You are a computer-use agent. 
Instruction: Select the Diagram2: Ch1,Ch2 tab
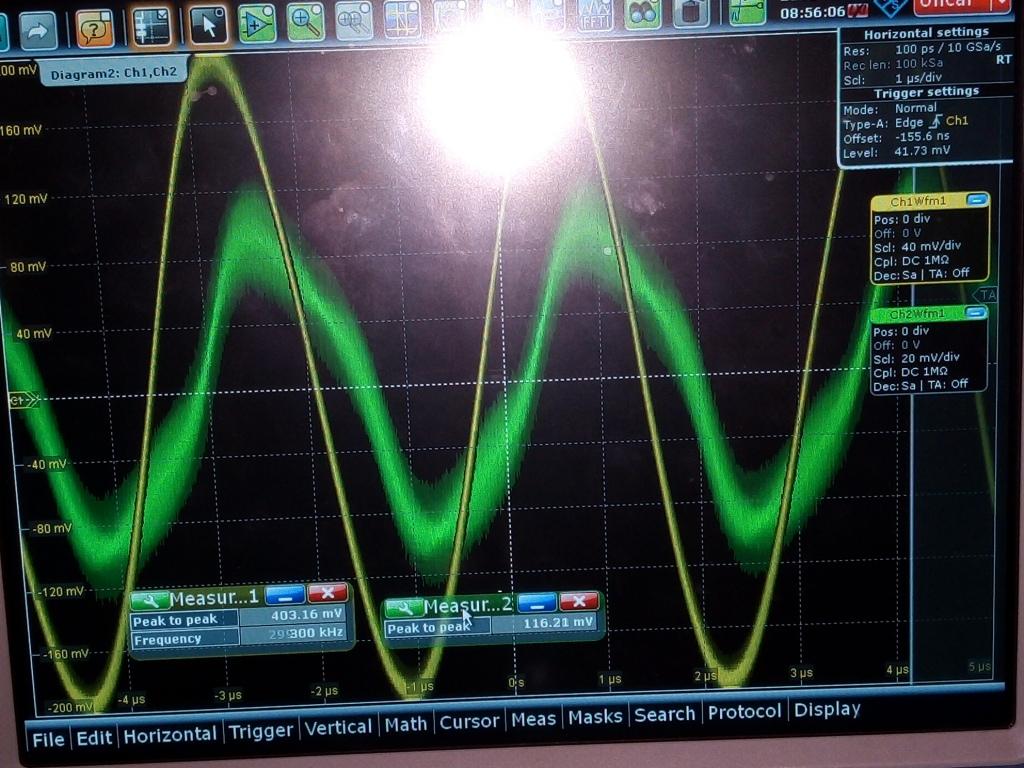coord(114,72)
